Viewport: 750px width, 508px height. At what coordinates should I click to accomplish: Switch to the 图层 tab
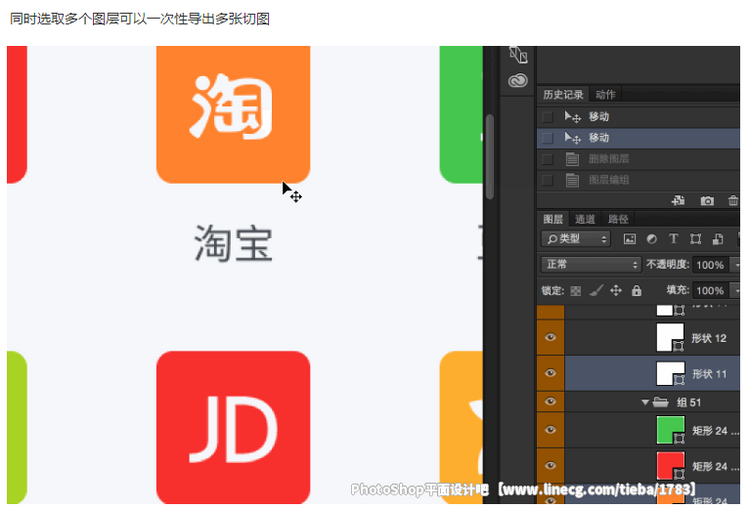pos(553,219)
